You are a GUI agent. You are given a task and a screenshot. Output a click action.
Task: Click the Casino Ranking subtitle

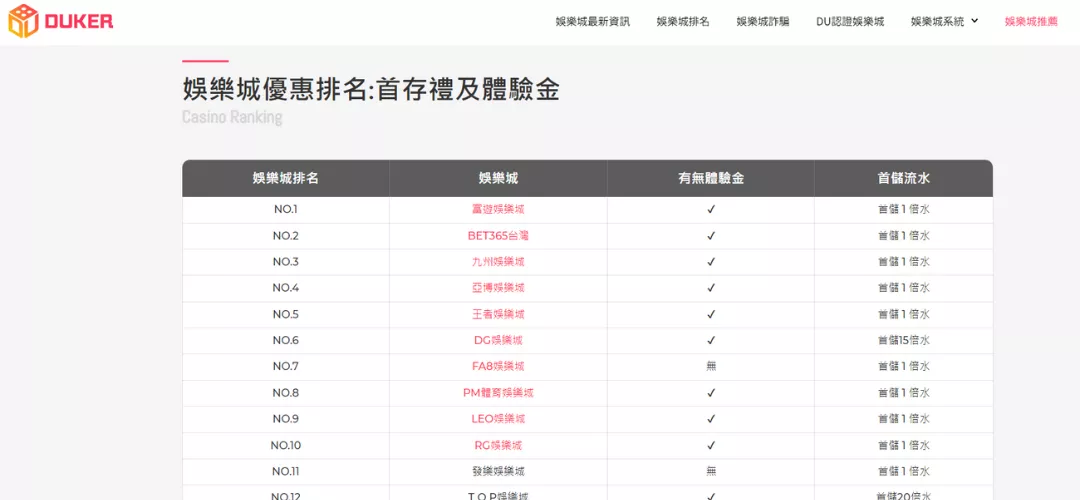pyautogui.click(x=232, y=117)
